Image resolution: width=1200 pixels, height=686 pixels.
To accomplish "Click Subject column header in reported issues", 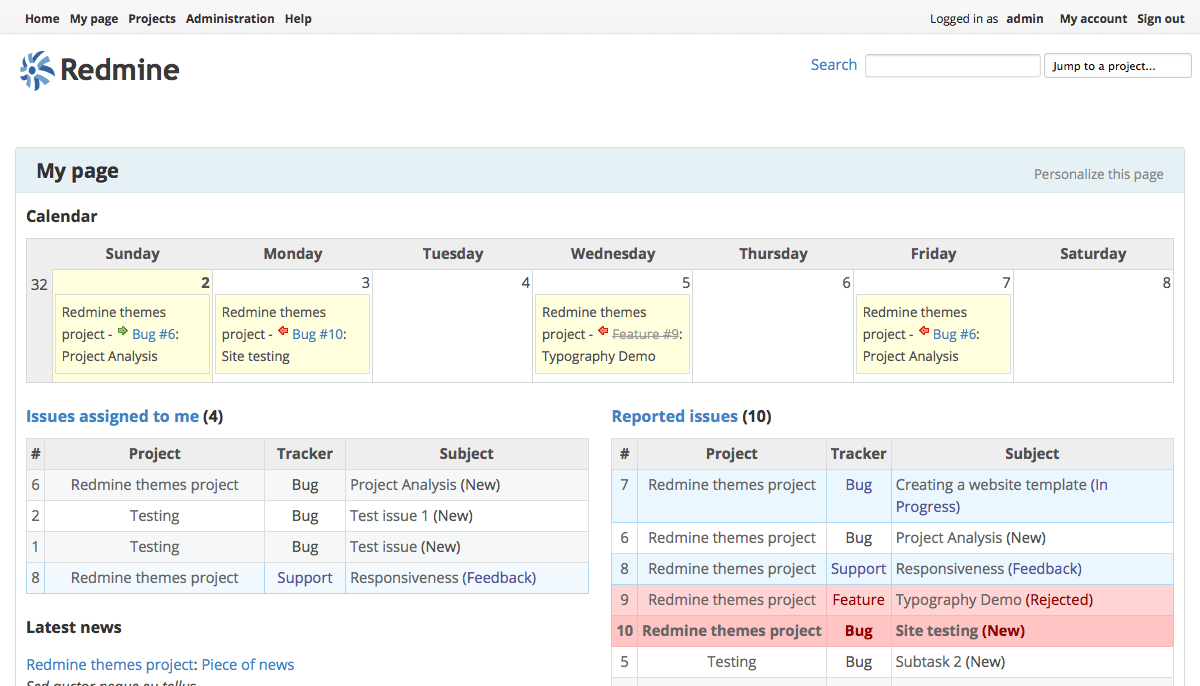I will (1032, 453).
